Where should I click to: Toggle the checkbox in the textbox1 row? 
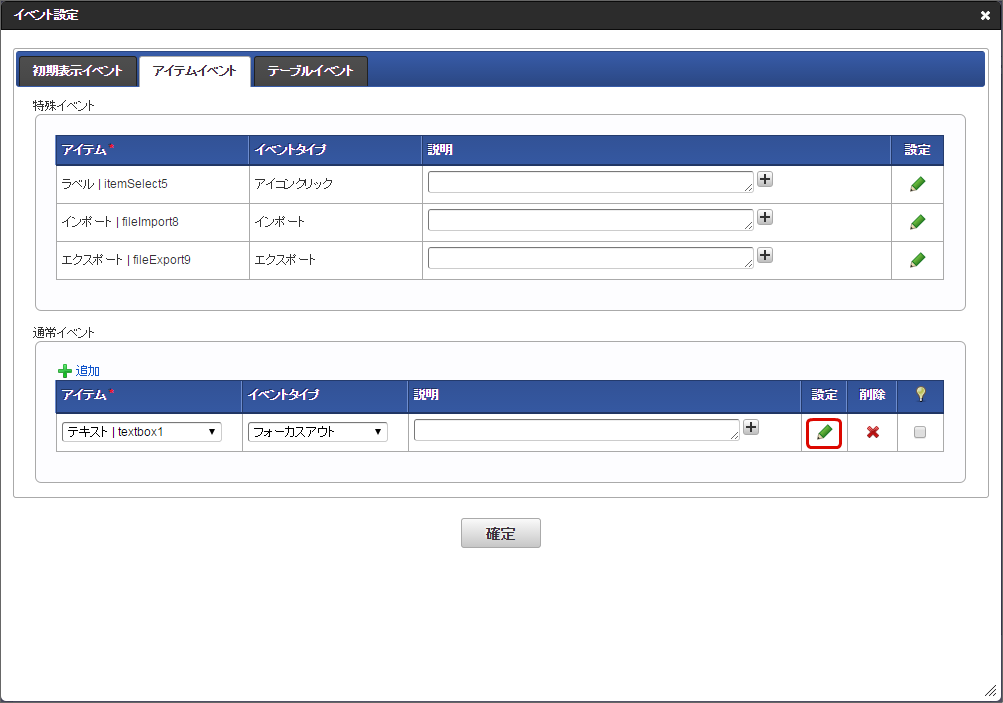tap(920, 432)
